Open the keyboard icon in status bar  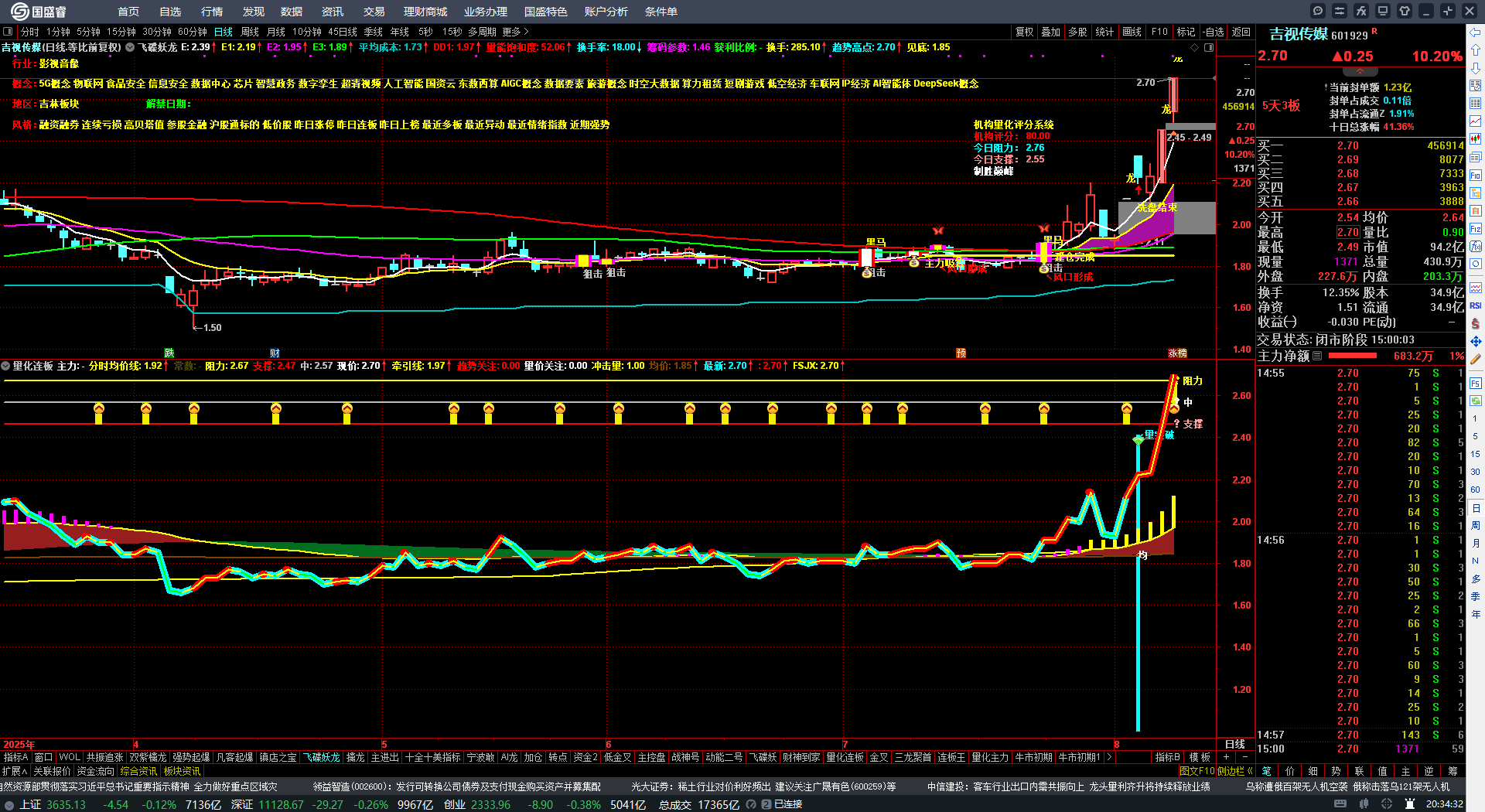(x=1340, y=804)
